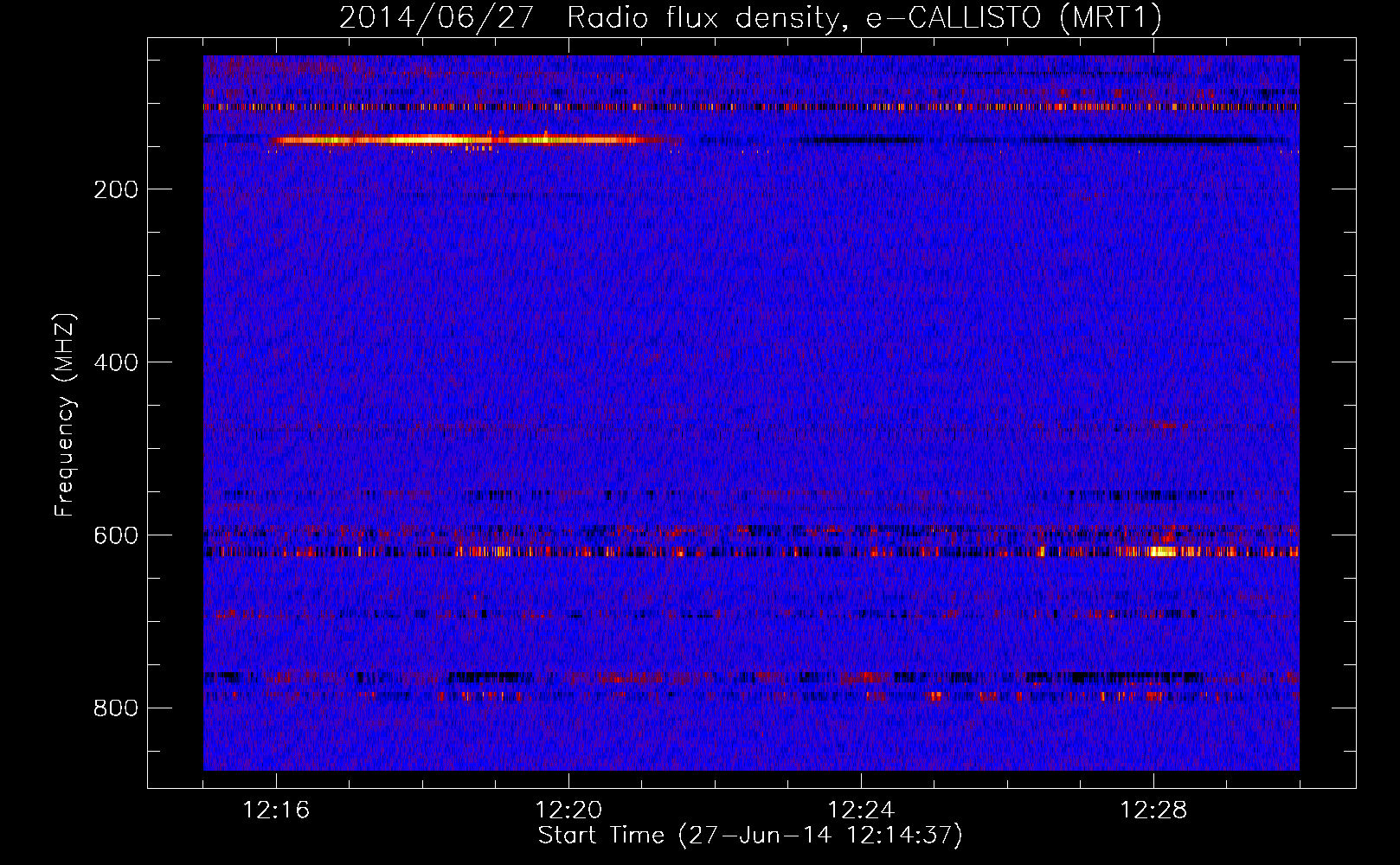Image resolution: width=1400 pixels, height=865 pixels.
Task: Click the bright yellow spot at 12:28 near 620 MHz
Action: (x=1162, y=551)
